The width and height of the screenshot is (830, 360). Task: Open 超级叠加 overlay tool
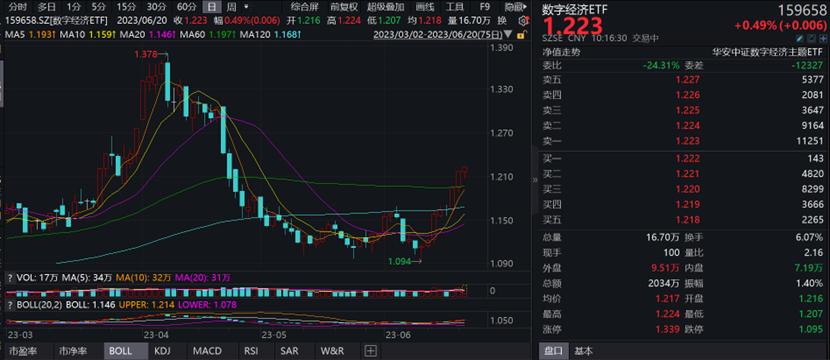tap(386, 7)
